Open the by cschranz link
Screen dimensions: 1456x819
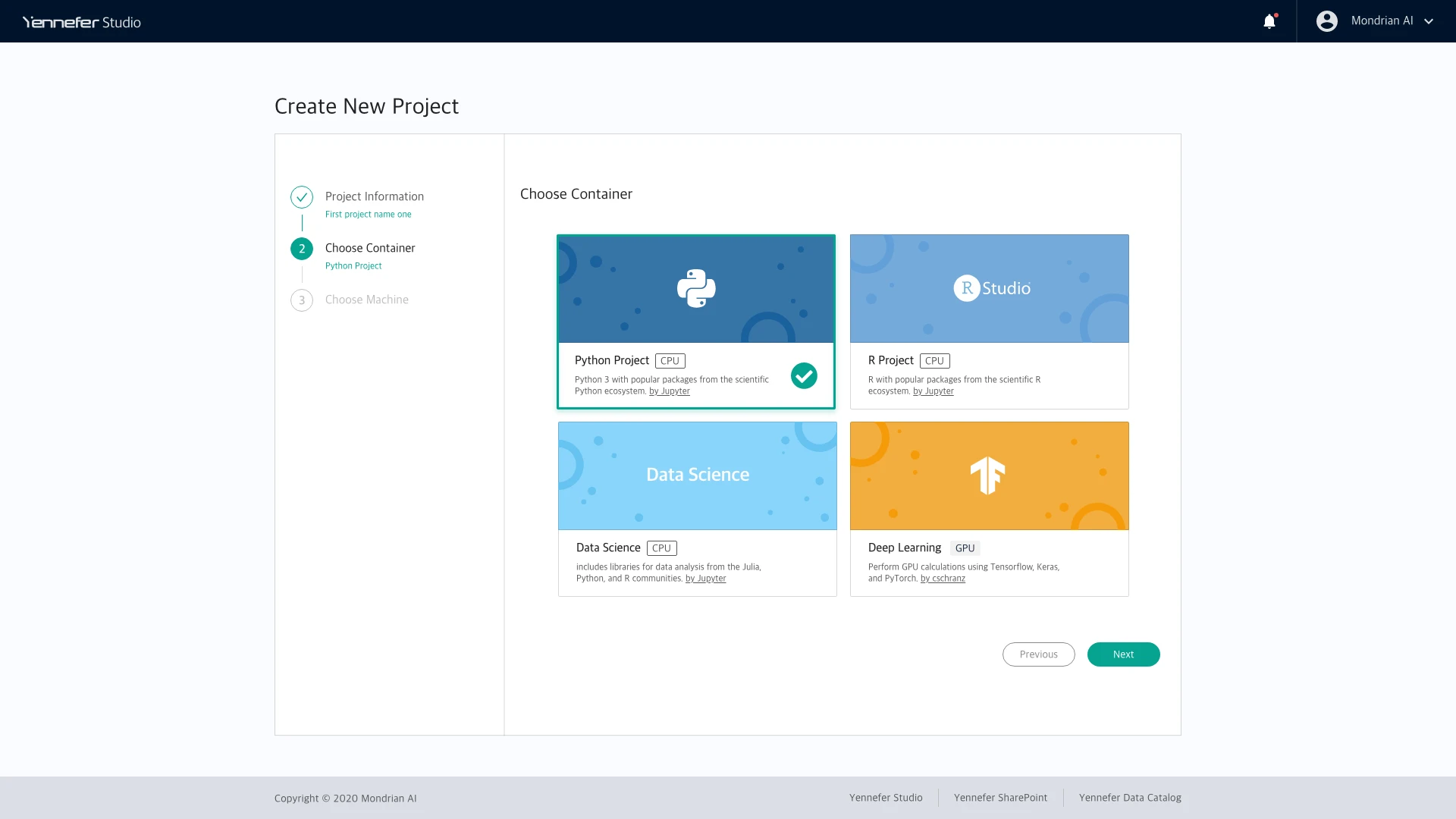[943, 579]
